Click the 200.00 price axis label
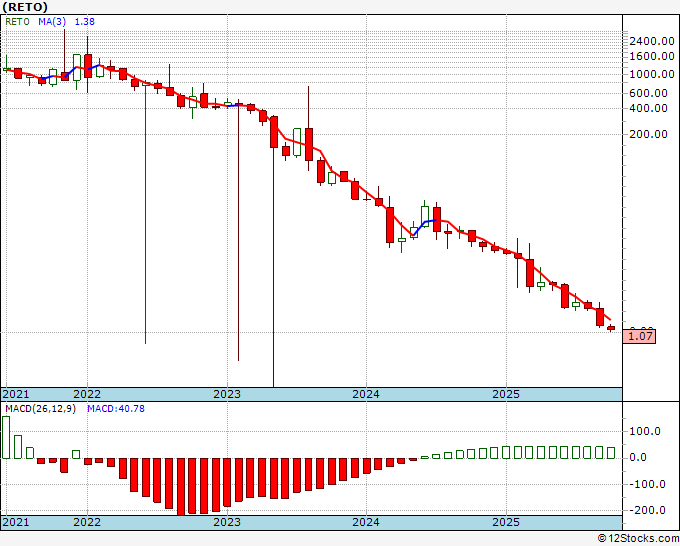 pos(648,134)
